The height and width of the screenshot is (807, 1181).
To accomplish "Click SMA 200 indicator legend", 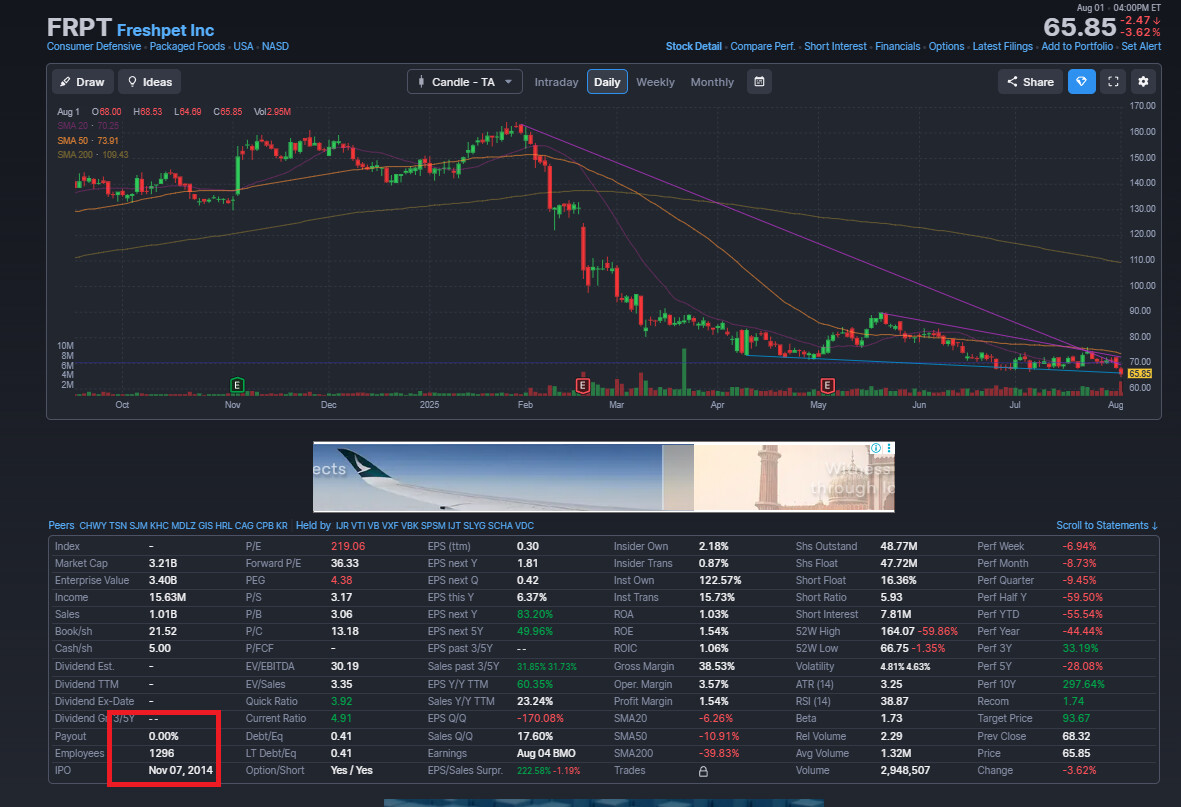I will click(x=93, y=155).
